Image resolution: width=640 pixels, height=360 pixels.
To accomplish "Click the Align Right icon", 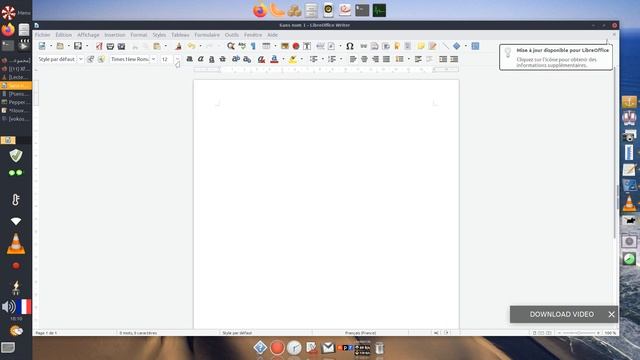I will tap(375, 59).
